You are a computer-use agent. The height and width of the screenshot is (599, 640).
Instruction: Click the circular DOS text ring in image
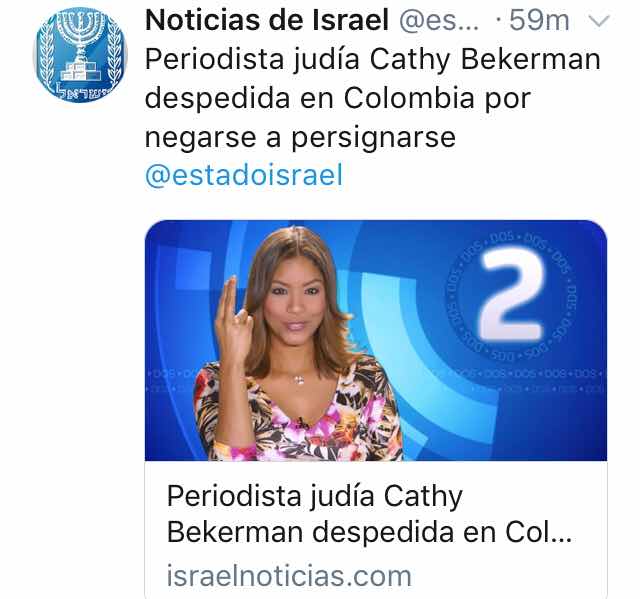pyautogui.click(x=510, y=297)
